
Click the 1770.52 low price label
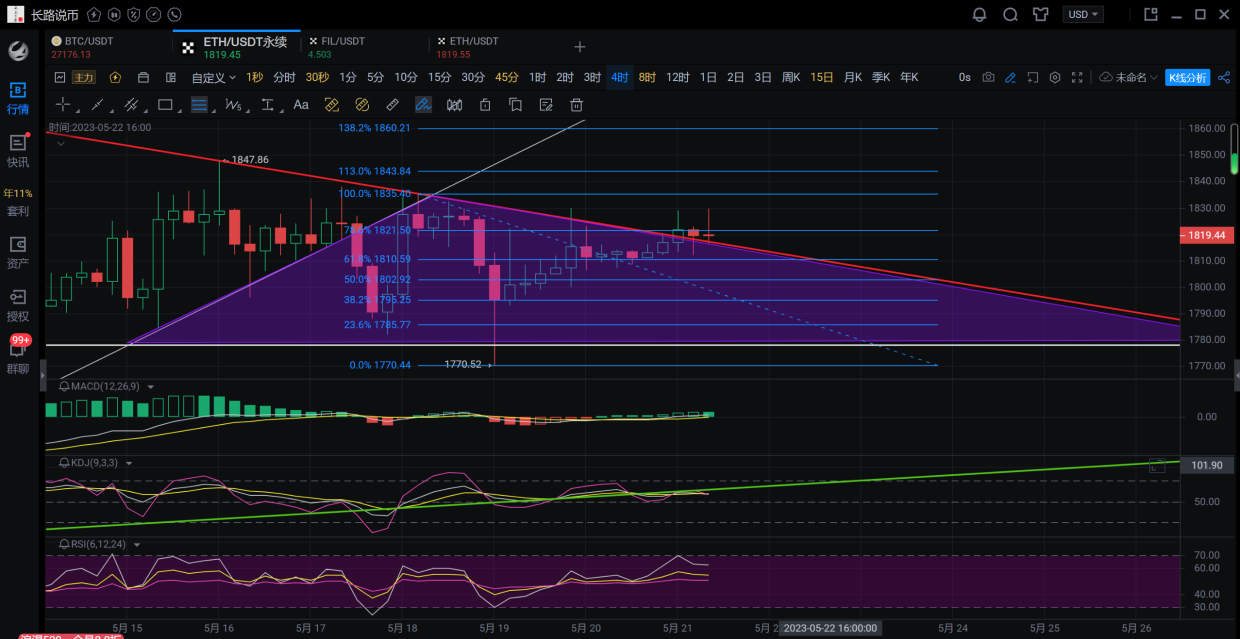[464, 366]
